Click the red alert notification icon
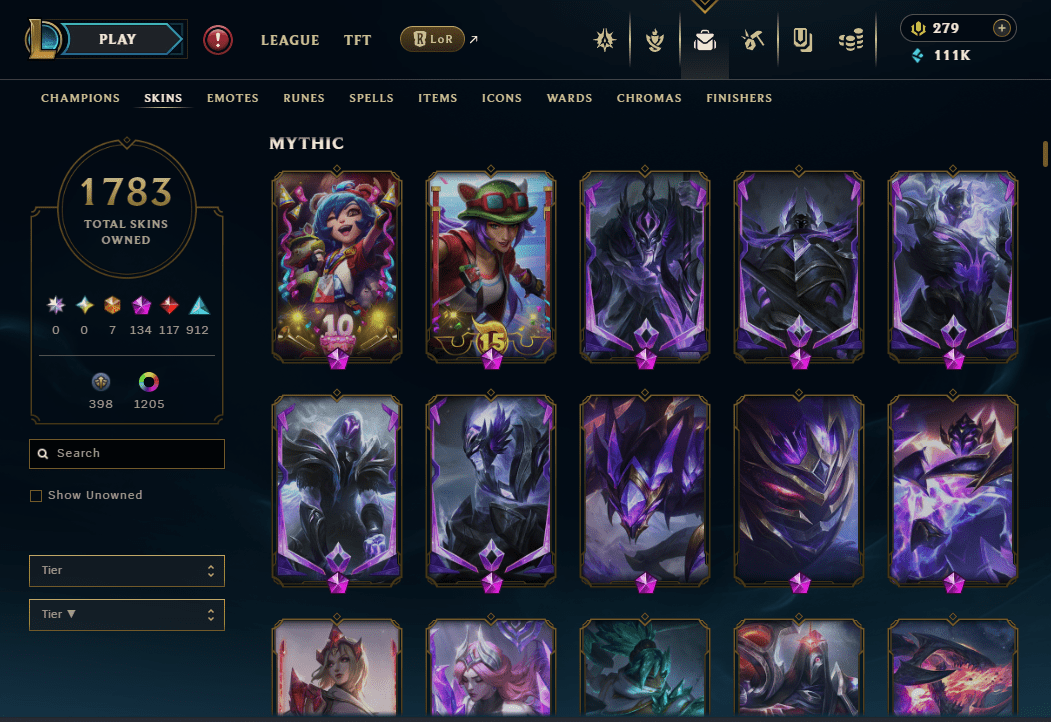This screenshot has height=722, width=1051. (x=218, y=40)
